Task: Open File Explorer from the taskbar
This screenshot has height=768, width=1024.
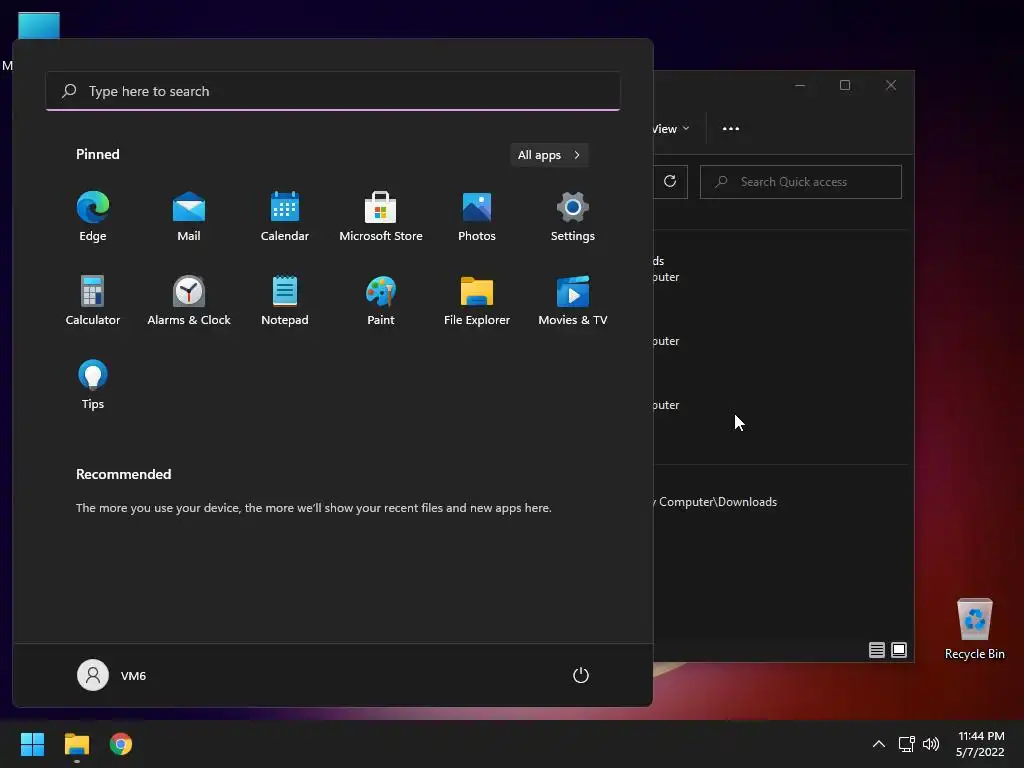Action: point(76,744)
